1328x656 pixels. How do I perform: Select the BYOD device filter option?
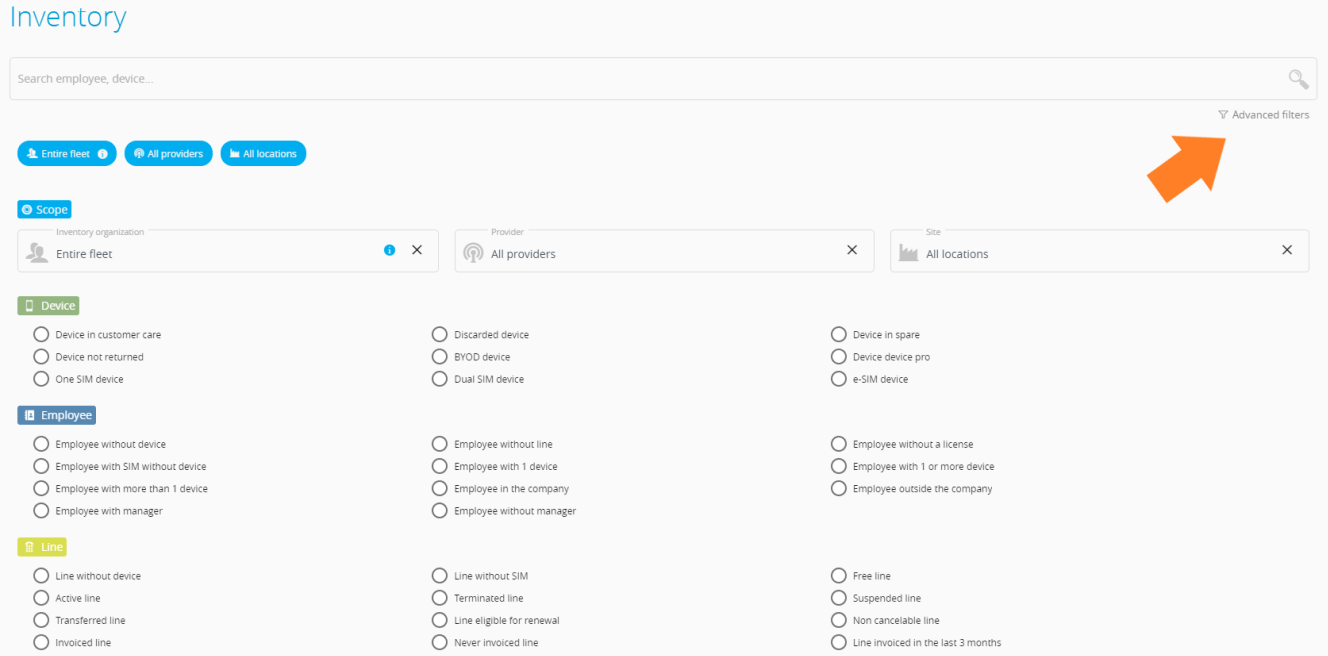click(440, 357)
